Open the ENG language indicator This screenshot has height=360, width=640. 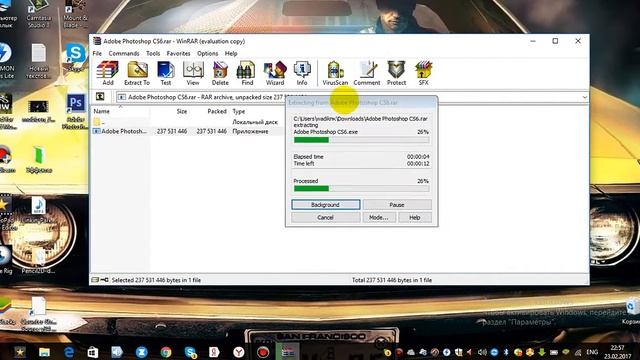[x=592, y=352]
